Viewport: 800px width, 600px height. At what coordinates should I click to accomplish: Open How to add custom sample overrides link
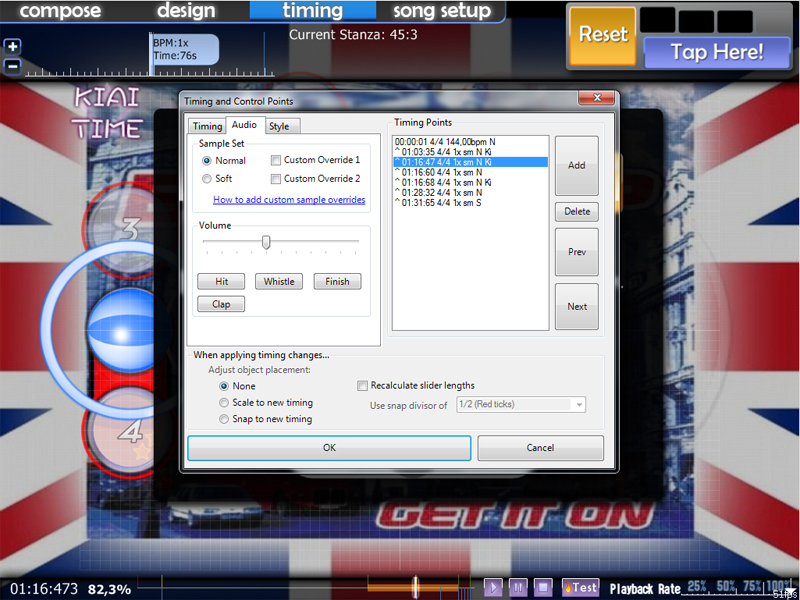coord(289,199)
